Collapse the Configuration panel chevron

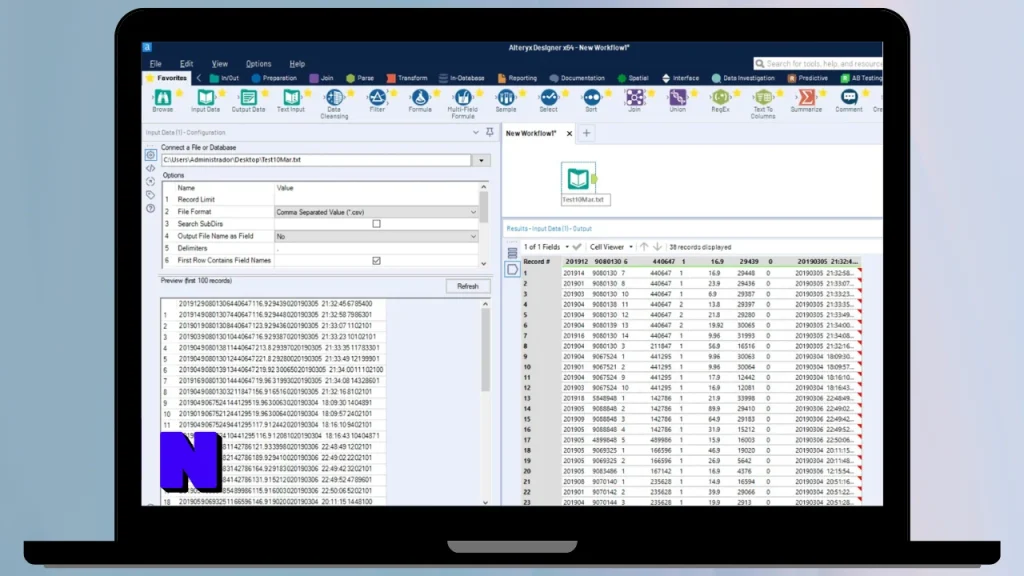[x=475, y=133]
